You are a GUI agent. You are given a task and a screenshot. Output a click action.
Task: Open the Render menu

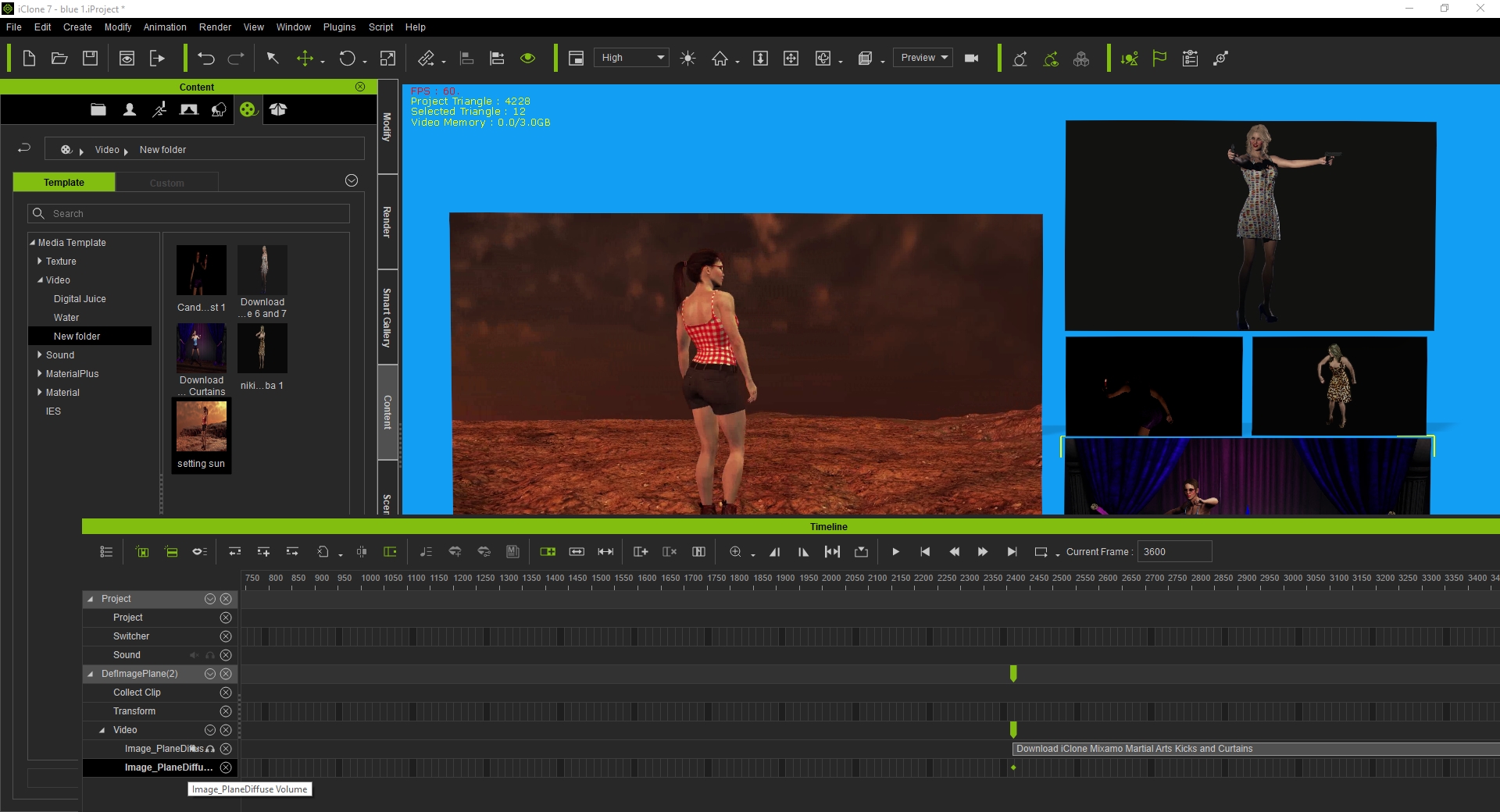click(x=215, y=27)
